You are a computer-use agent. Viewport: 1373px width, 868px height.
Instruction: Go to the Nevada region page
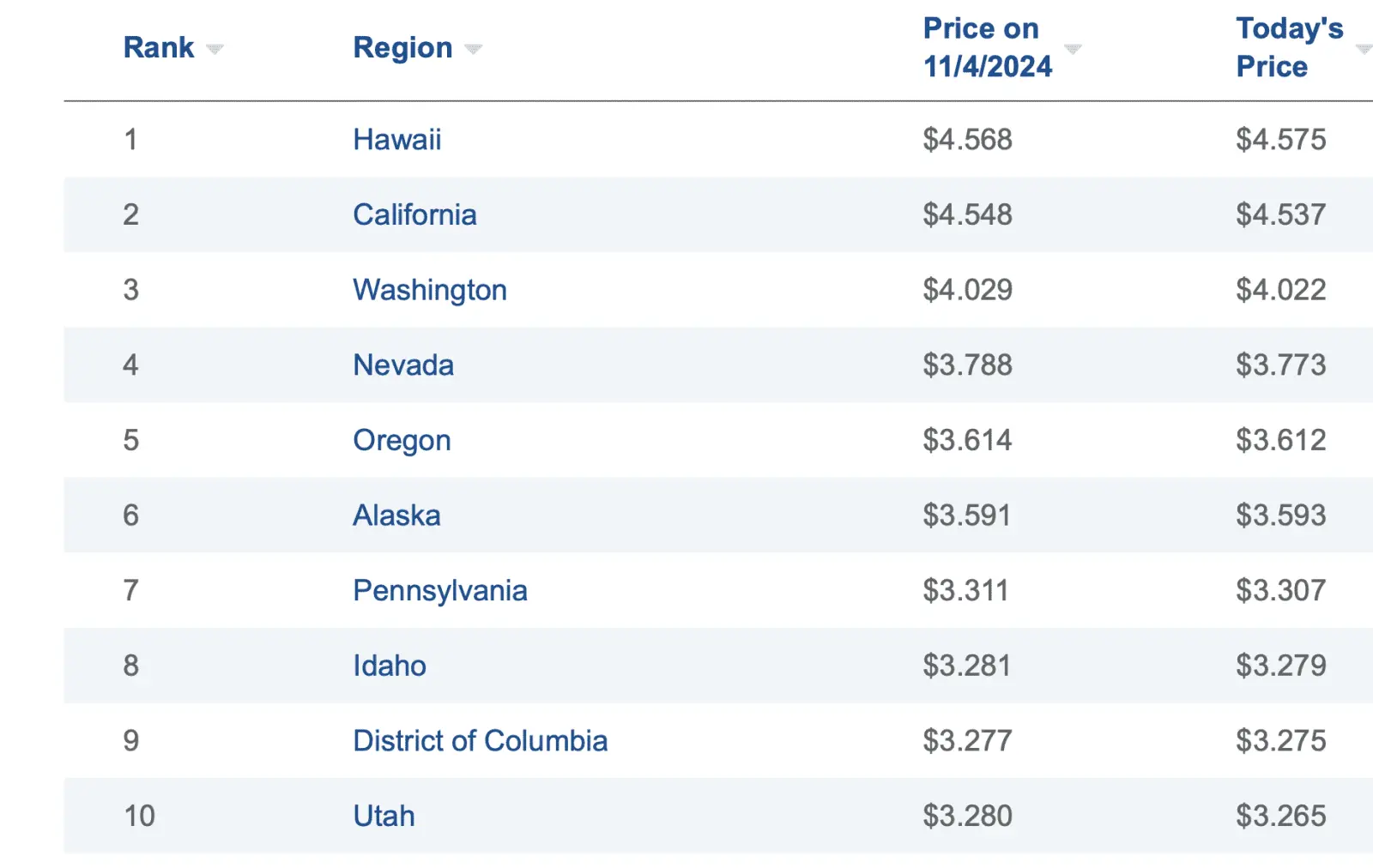coord(403,365)
